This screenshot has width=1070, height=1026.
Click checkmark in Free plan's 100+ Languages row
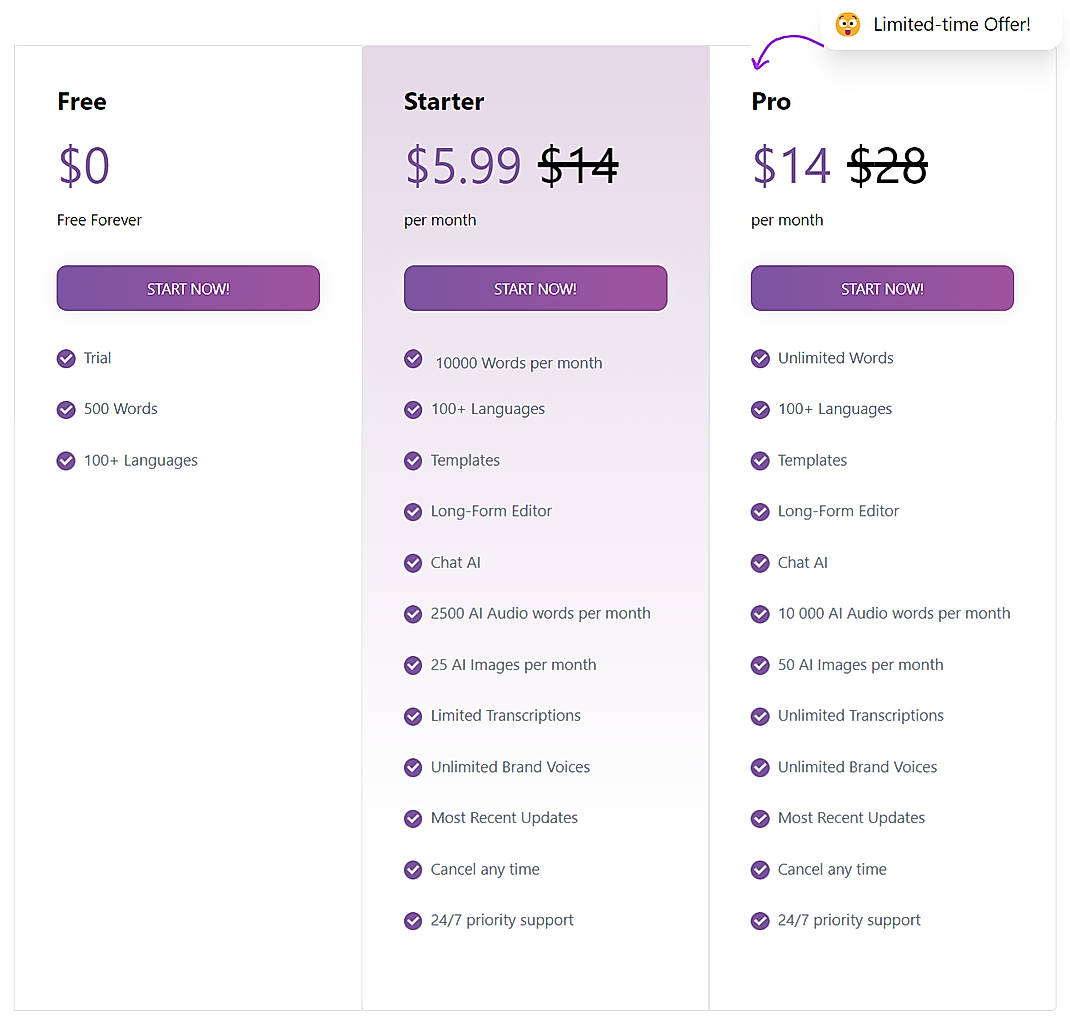66,460
